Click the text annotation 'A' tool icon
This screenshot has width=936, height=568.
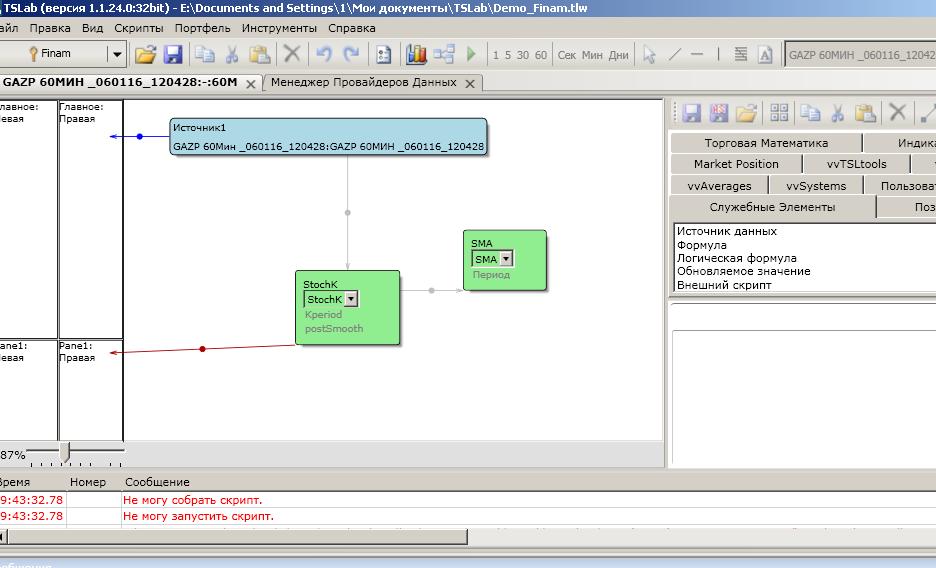pyautogui.click(x=765, y=55)
